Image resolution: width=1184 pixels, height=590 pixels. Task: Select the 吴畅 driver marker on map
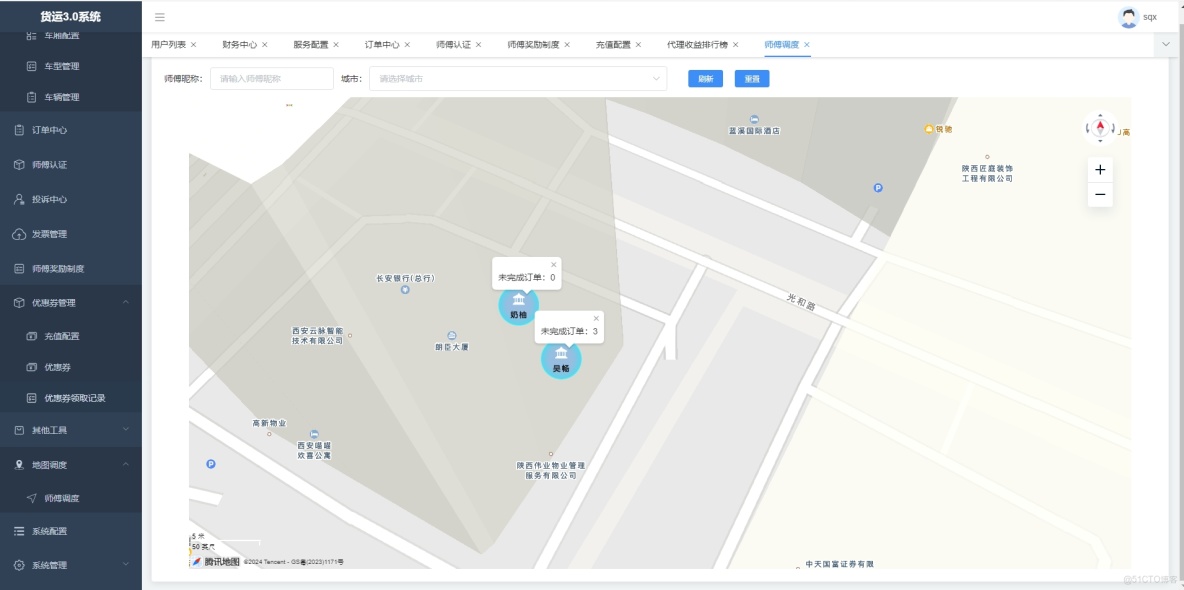561,356
